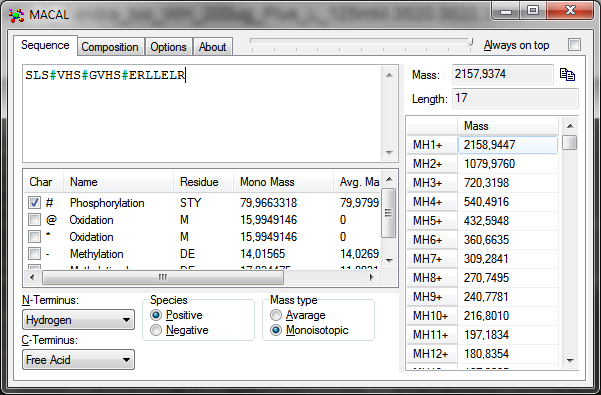The width and height of the screenshot is (601, 395).
Task: Select the MH8+ mass cell 270,7495
Action: tap(508, 278)
